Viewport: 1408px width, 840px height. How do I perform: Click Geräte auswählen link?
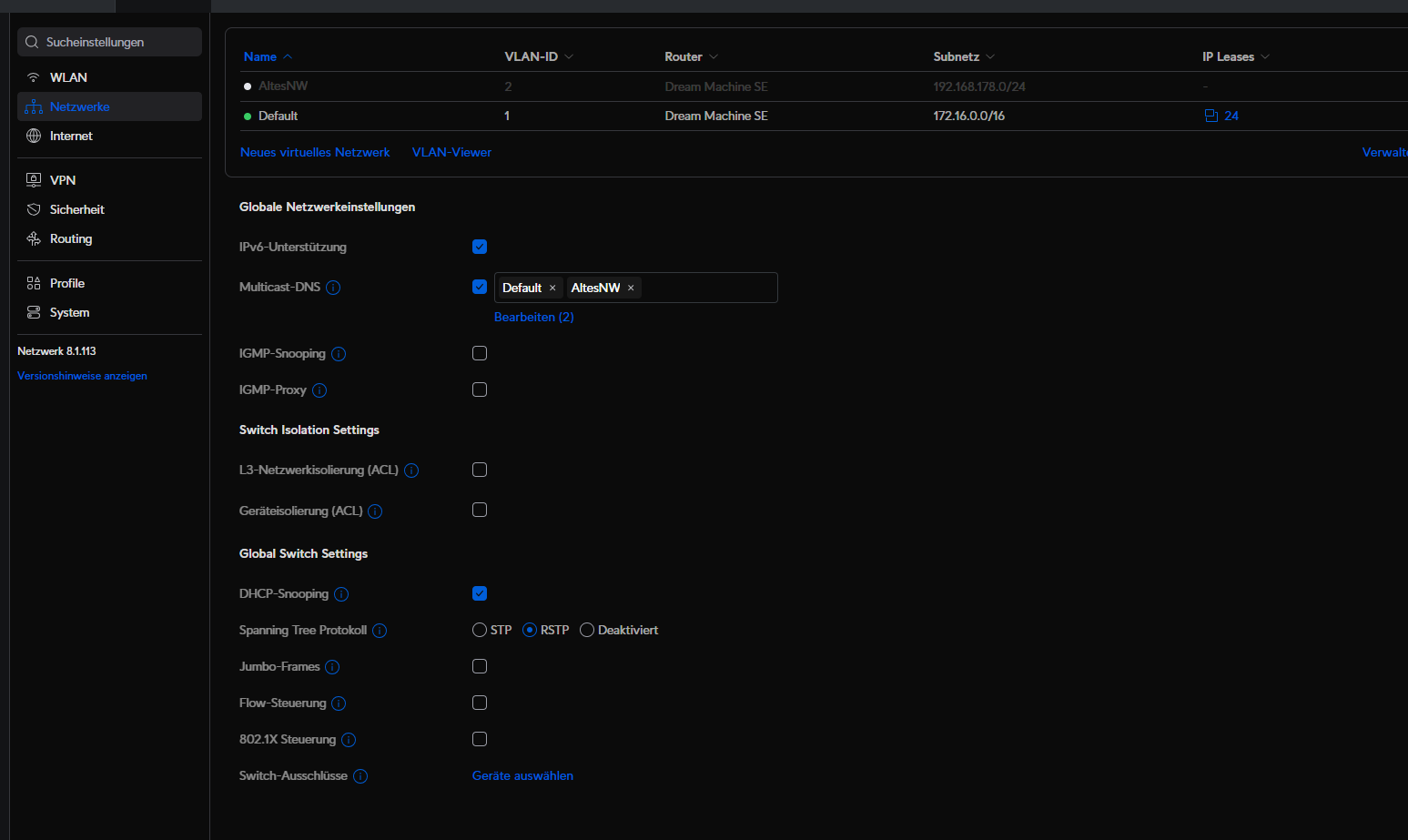pos(522,775)
